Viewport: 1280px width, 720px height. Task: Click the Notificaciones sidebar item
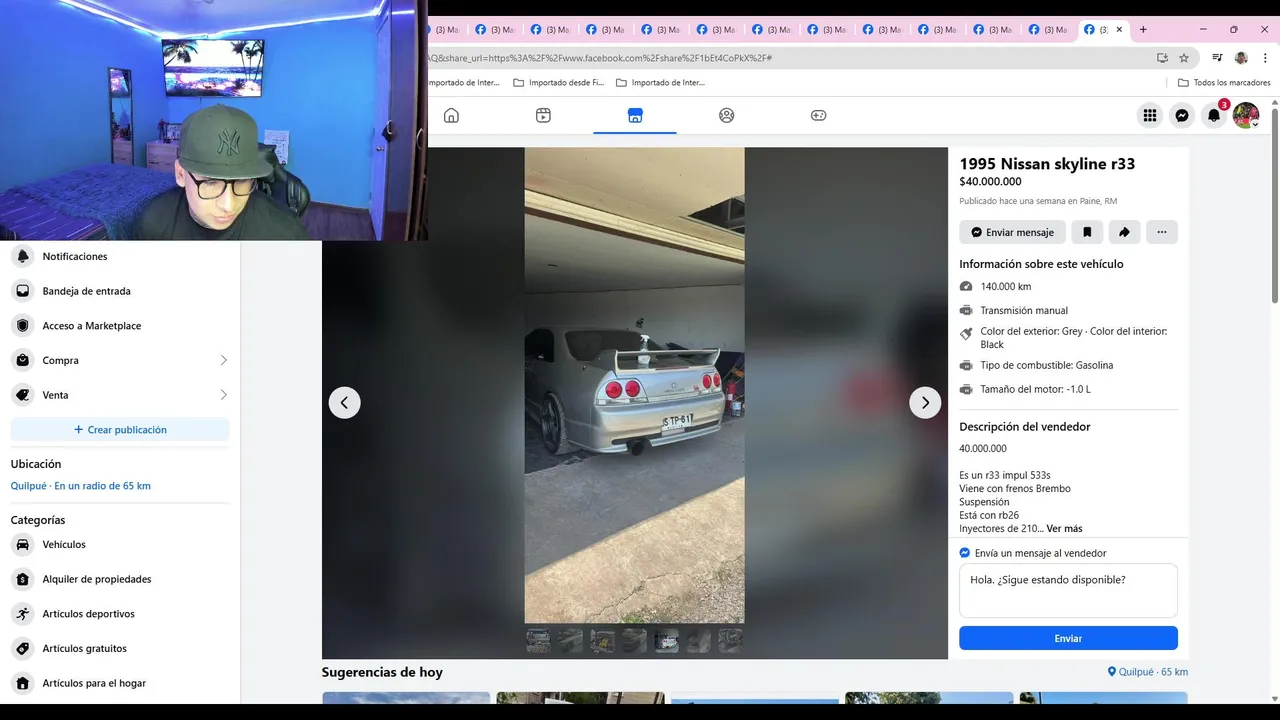[120, 256]
